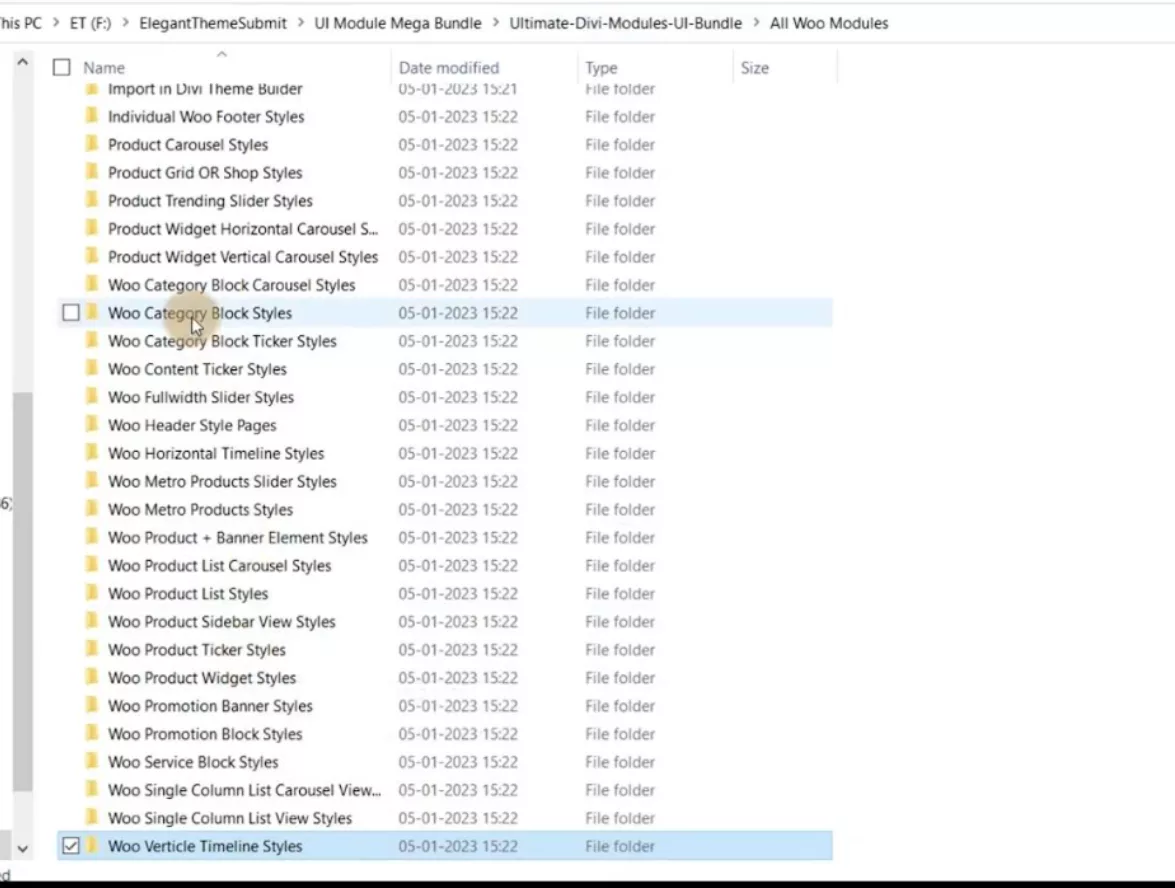Click date of Product Carousel Styles row
Viewport: 1175px width, 888px height.
point(458,144)
